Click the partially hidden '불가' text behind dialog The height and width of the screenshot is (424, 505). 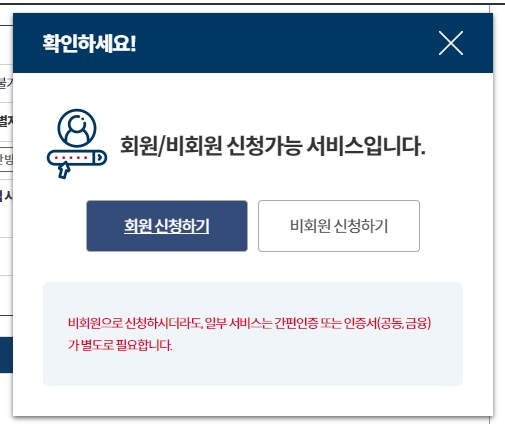[6, 83]
